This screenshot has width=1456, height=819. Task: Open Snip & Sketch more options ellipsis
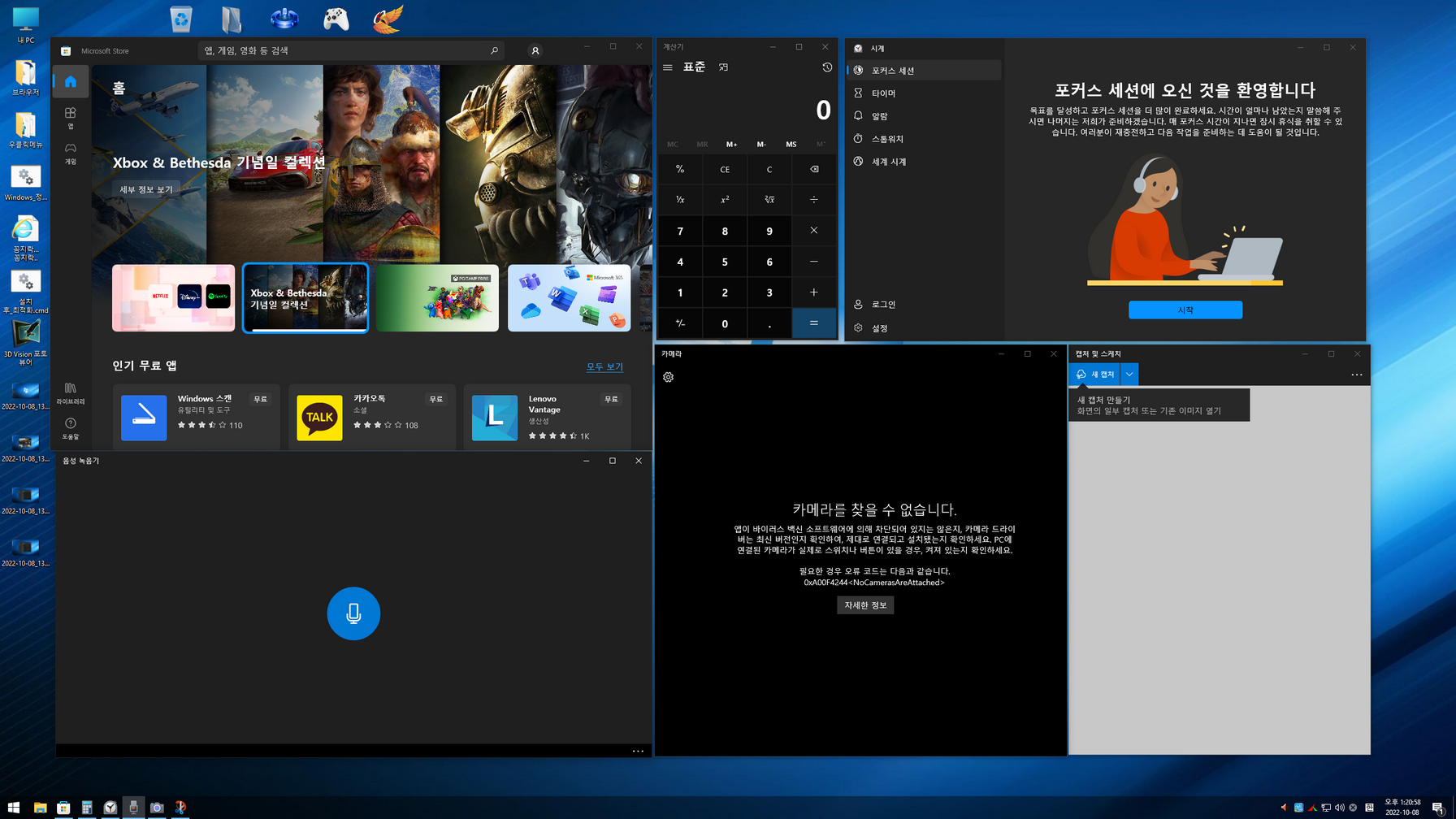pos(1356,375)
